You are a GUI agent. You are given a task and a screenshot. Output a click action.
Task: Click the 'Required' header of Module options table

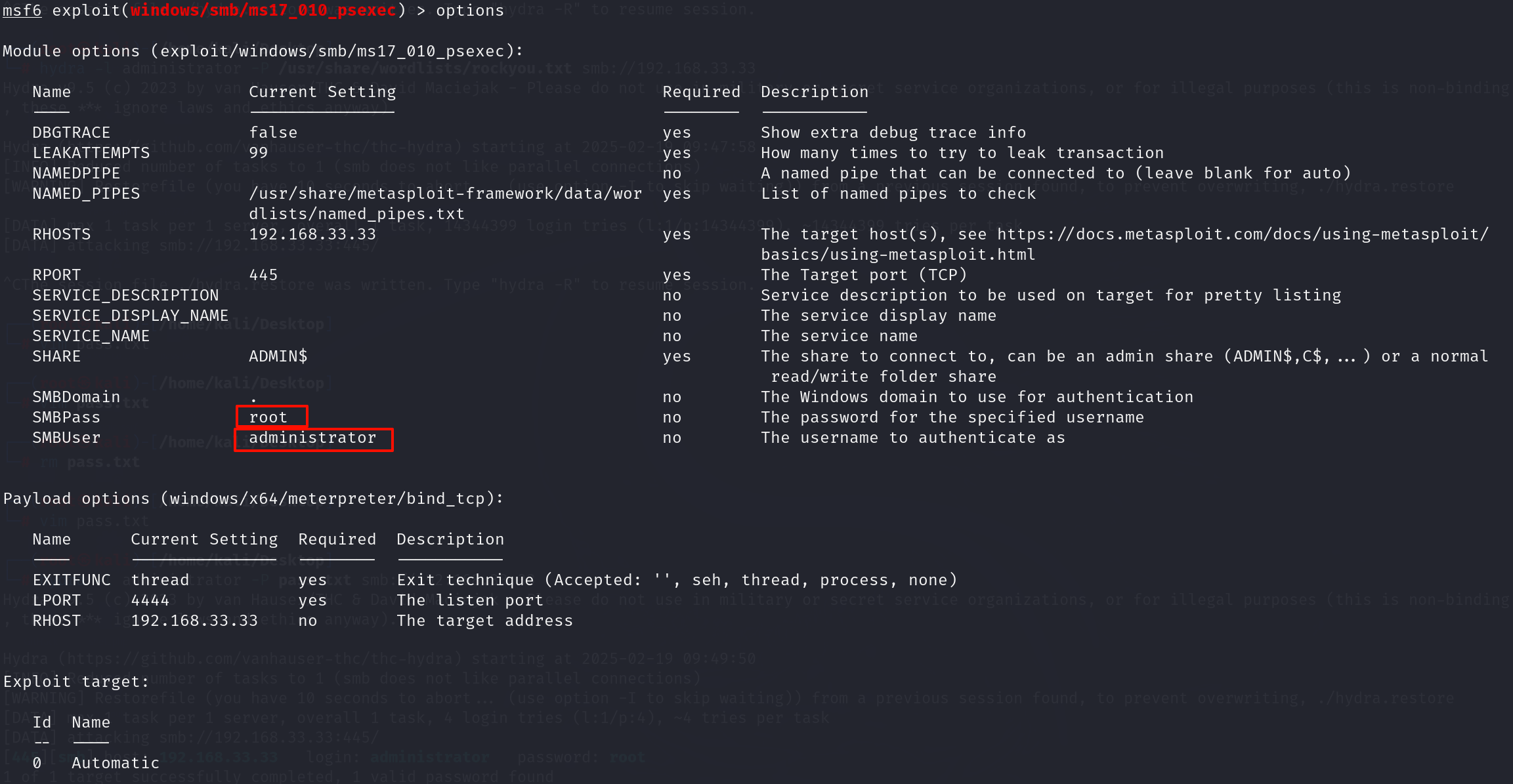pos(701,92)
